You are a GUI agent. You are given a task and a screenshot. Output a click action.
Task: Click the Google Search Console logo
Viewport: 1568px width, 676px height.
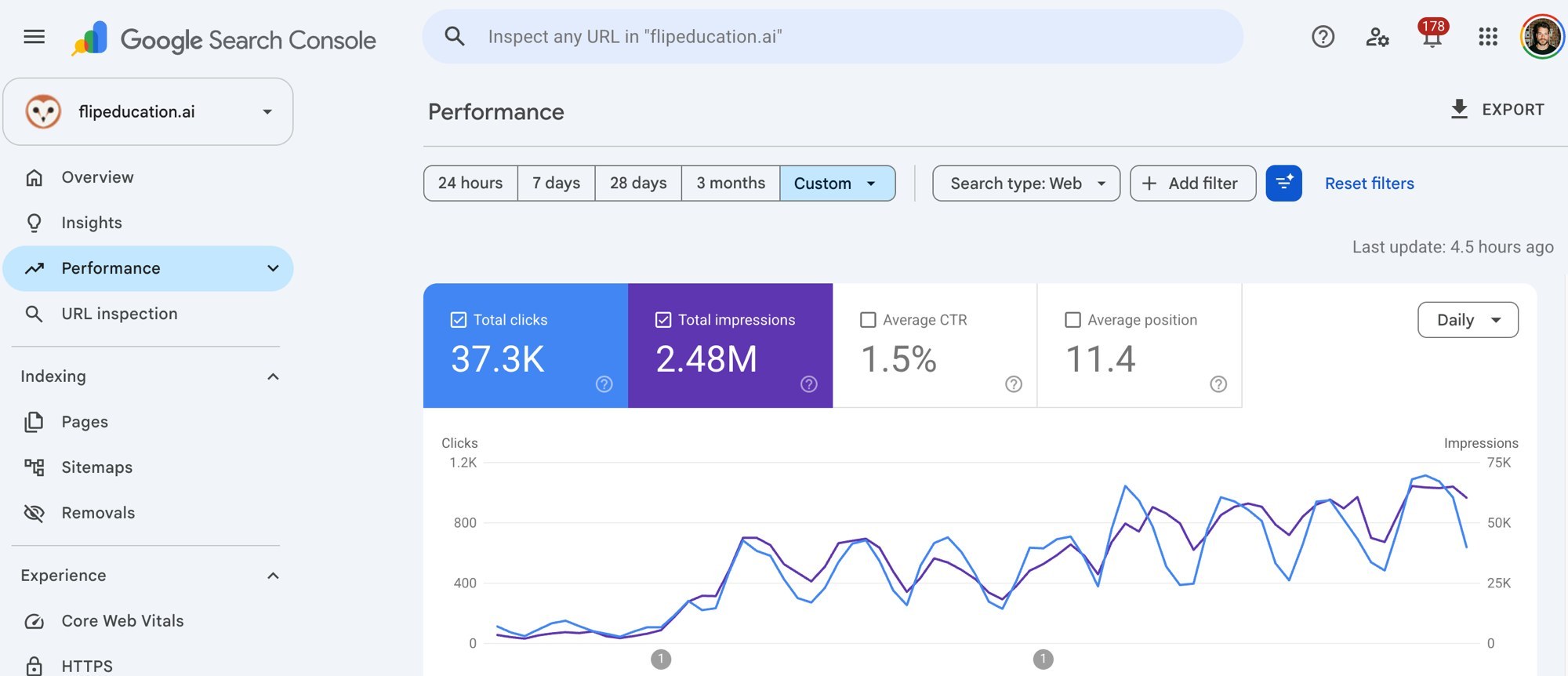224,38
